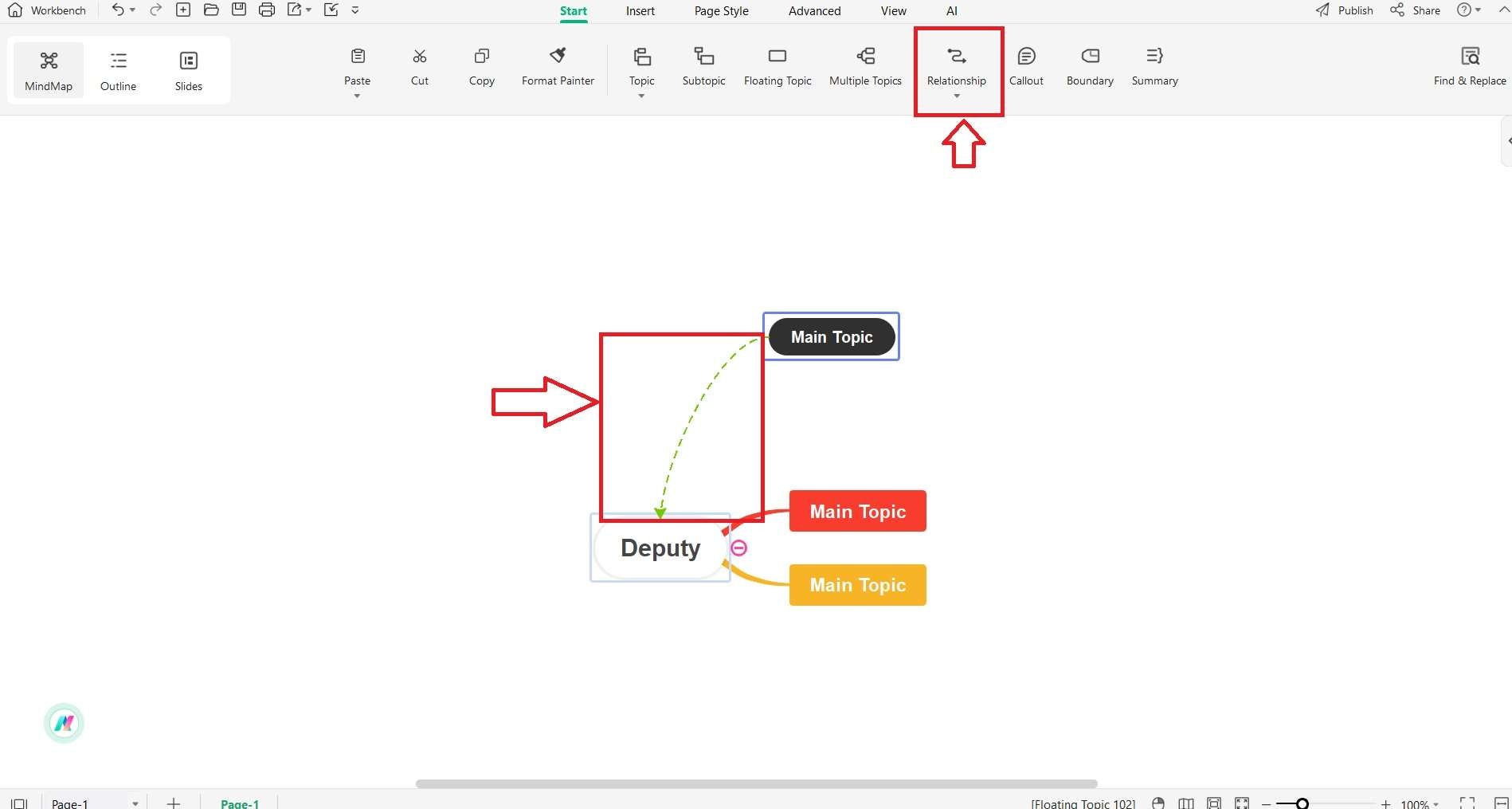Screen dimensions: 1512x809
Task: Open the Help question-mark menu
Action: coord(1469,10)
